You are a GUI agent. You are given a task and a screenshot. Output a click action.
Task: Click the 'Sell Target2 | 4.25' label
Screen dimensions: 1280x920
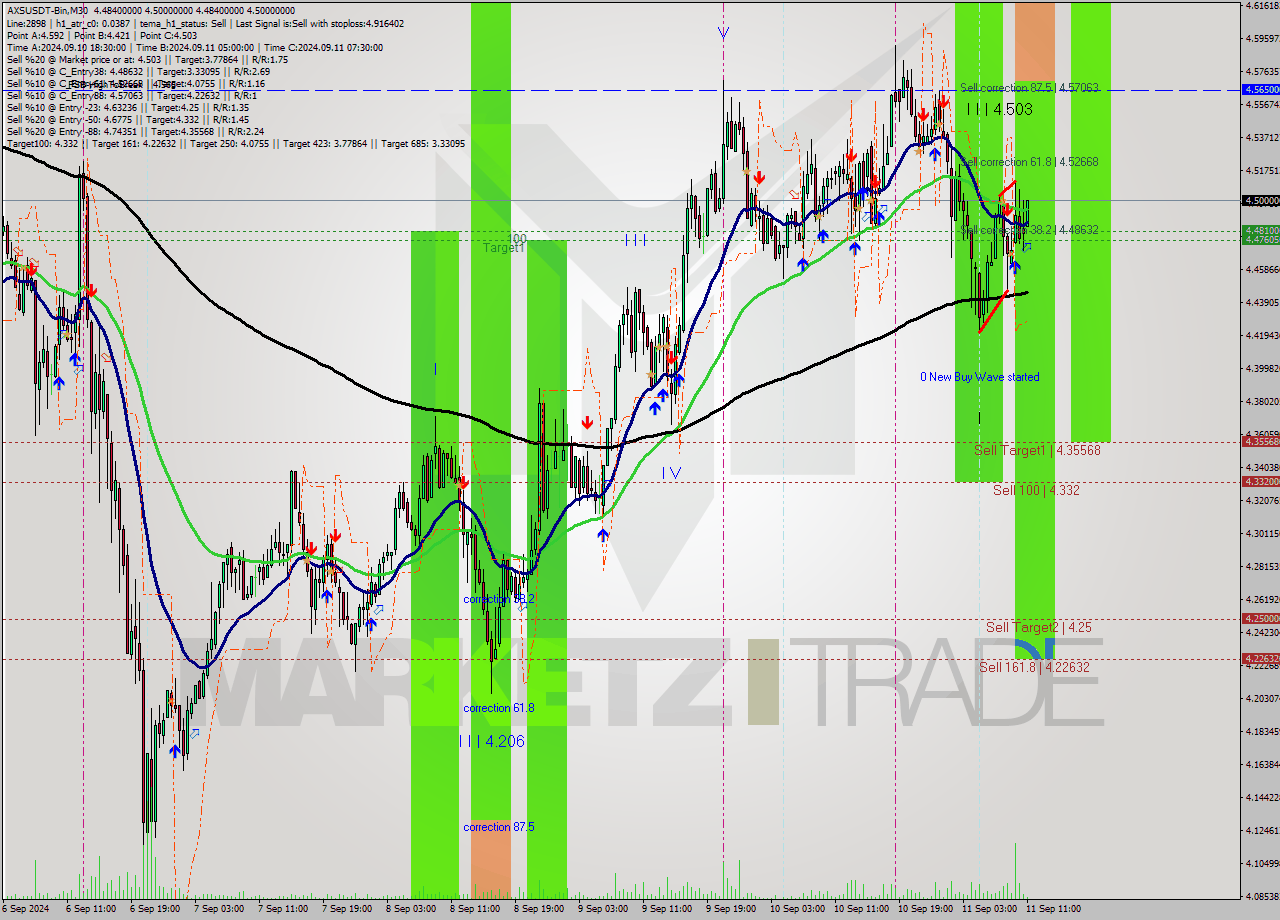click(x=1039, y=627)
